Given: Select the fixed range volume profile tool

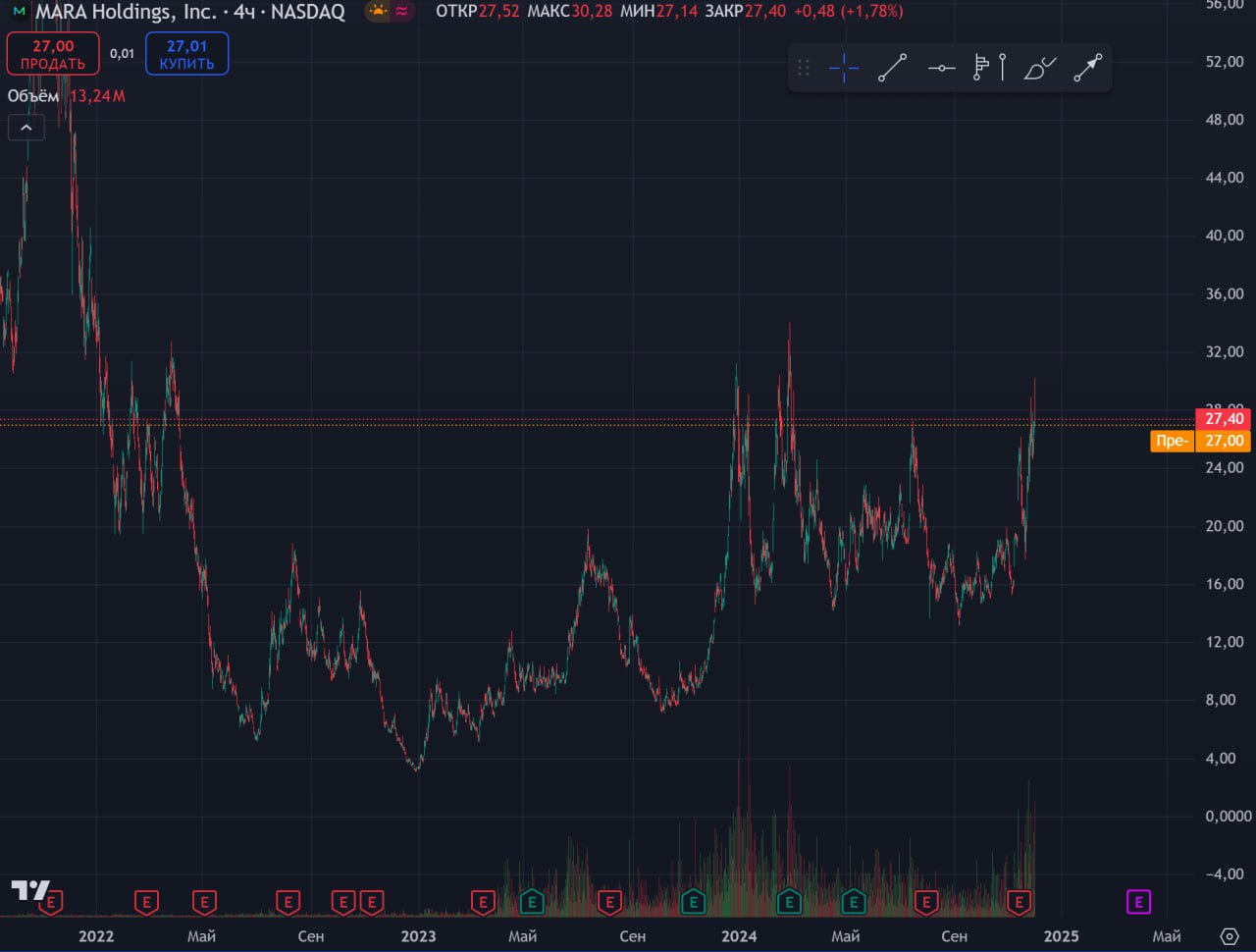Looking at the screenshot, I should tap(989, 68).
